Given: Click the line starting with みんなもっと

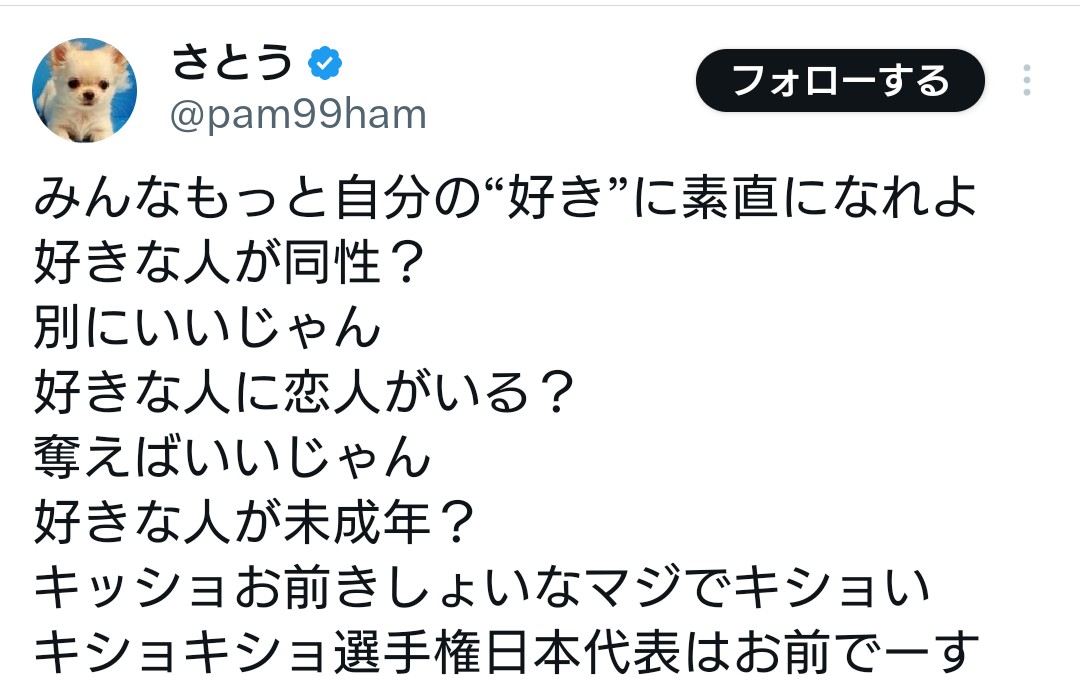Looking at the screenshot, I should [x=505, y=199].
